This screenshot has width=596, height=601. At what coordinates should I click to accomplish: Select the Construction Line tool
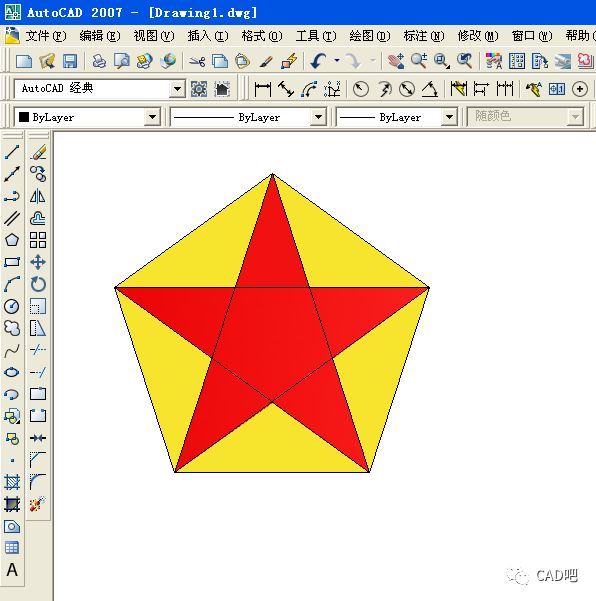(x=12, y=174)
